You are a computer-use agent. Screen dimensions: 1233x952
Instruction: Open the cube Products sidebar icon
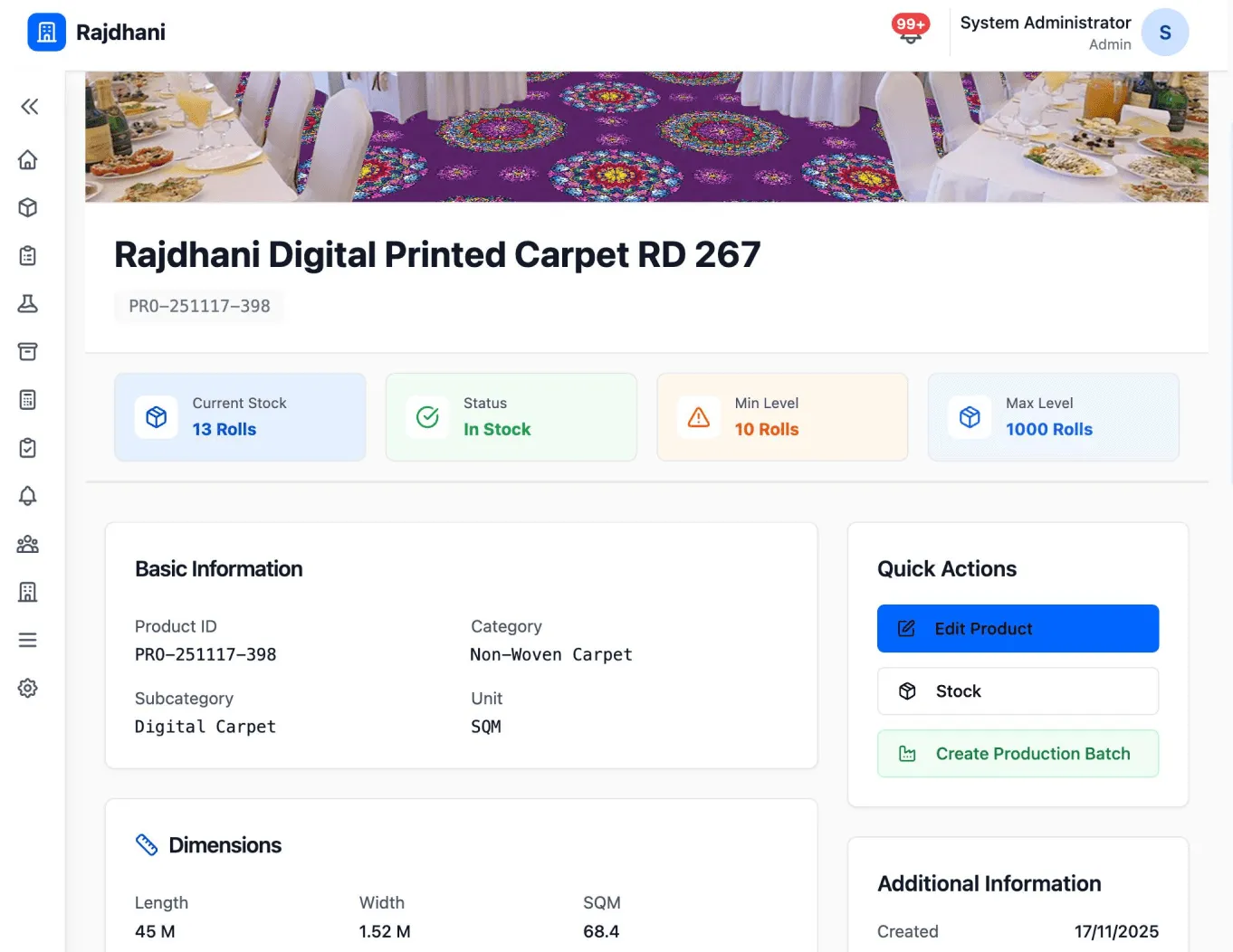[28, 208]
